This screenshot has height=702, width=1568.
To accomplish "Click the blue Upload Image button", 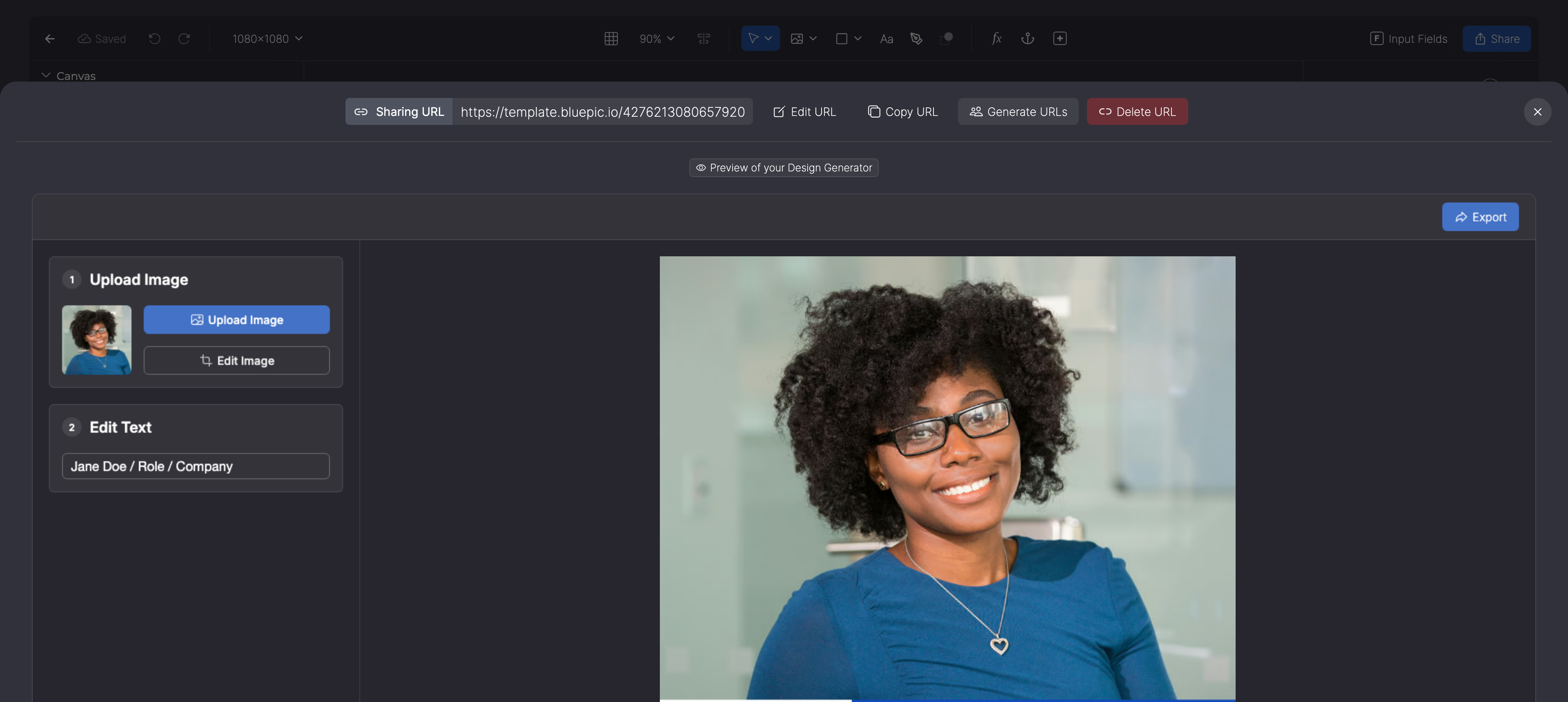I will point(237,319).
